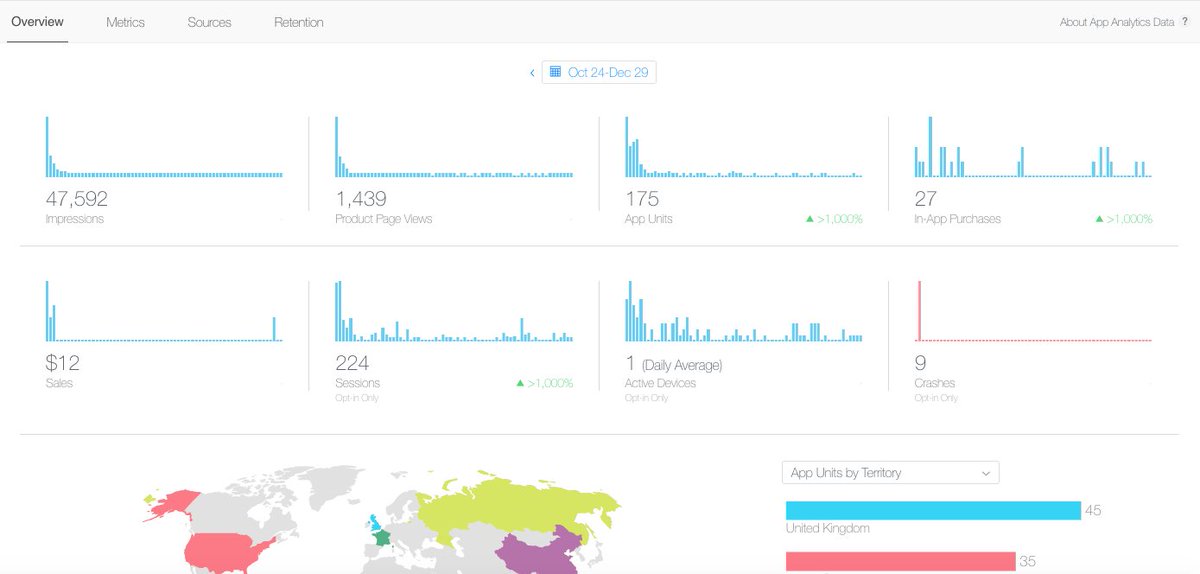1200x574 pixels.
Task: Open the In-App Purchases chart
Action: click(x=1033, y=147)
